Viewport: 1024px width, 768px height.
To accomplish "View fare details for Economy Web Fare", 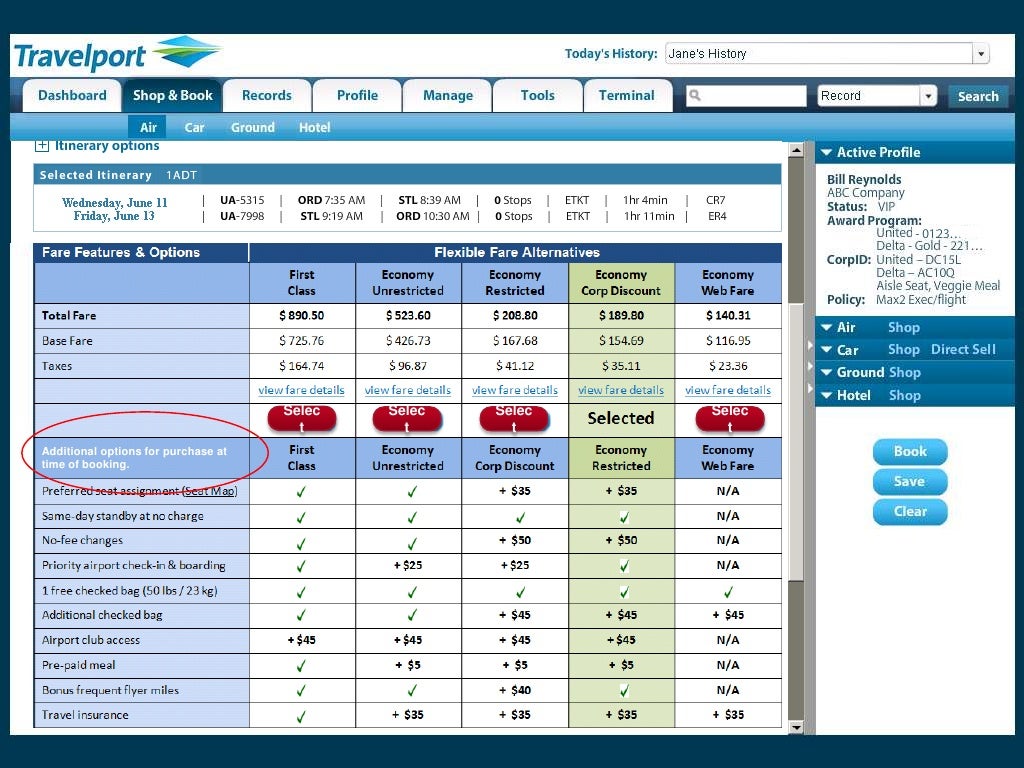I will tap(728, 390).
